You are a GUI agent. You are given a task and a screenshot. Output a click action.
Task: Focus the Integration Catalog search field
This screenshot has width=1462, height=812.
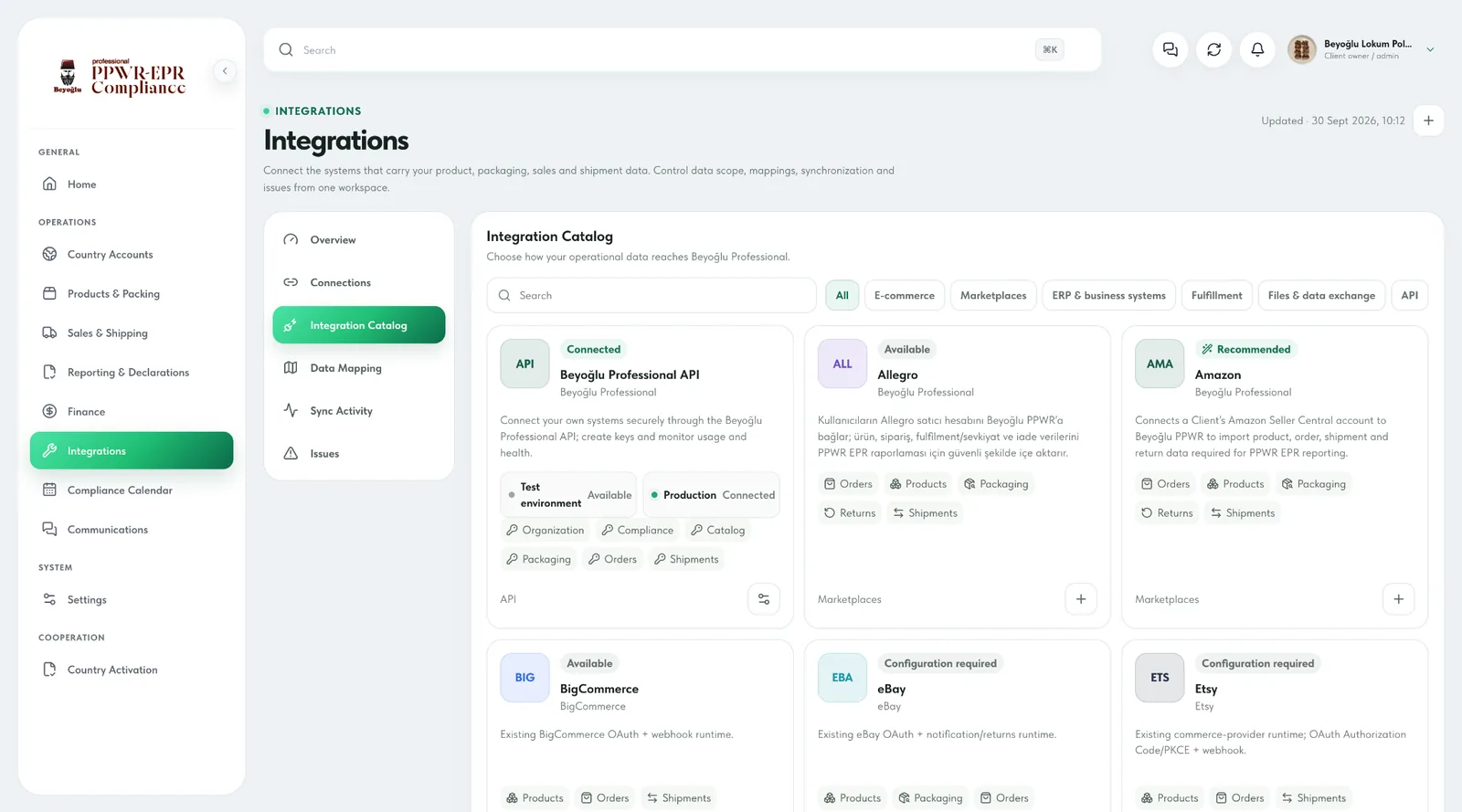652,296
